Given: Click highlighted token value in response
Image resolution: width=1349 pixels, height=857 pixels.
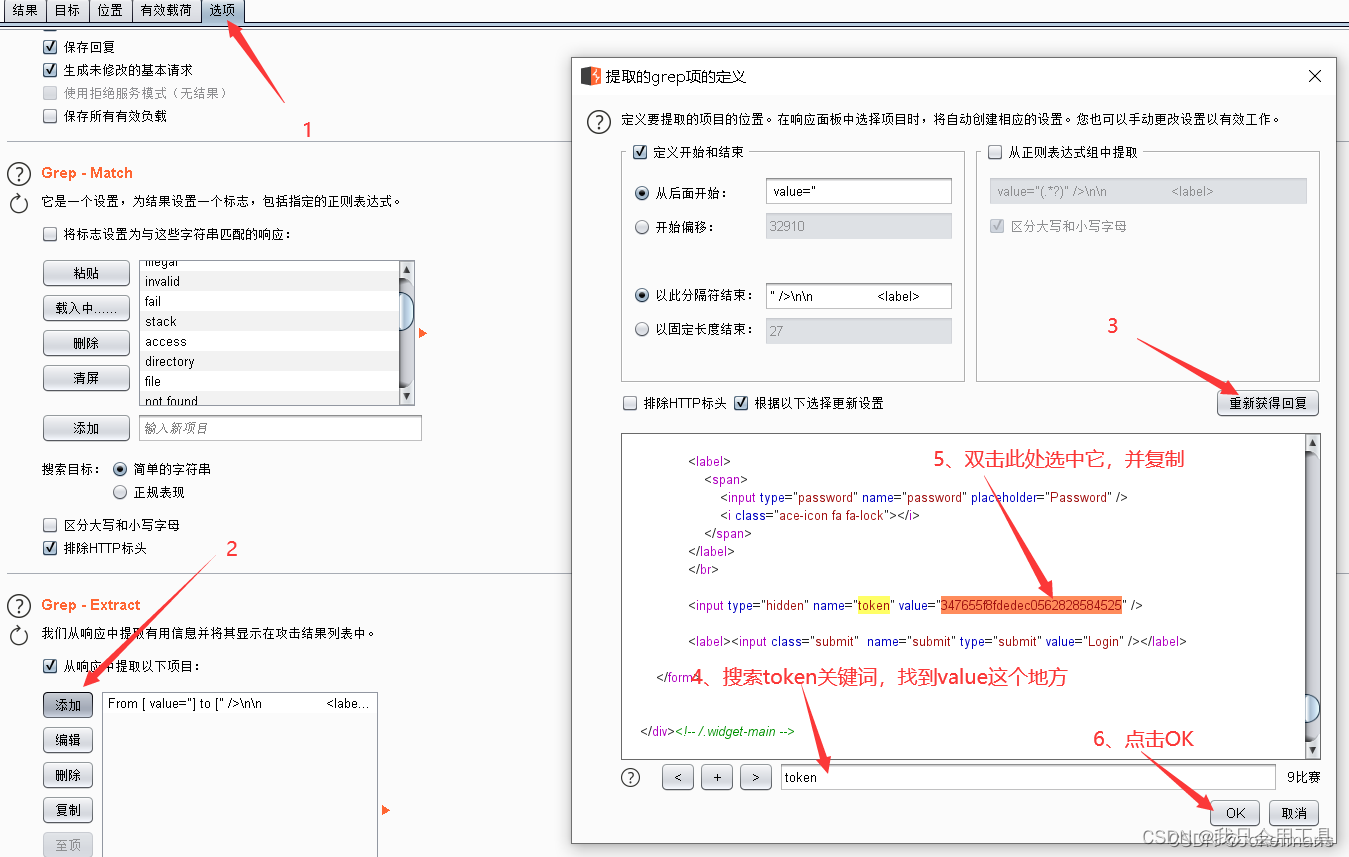Looking at the screenshot, I should point(1031,605).
